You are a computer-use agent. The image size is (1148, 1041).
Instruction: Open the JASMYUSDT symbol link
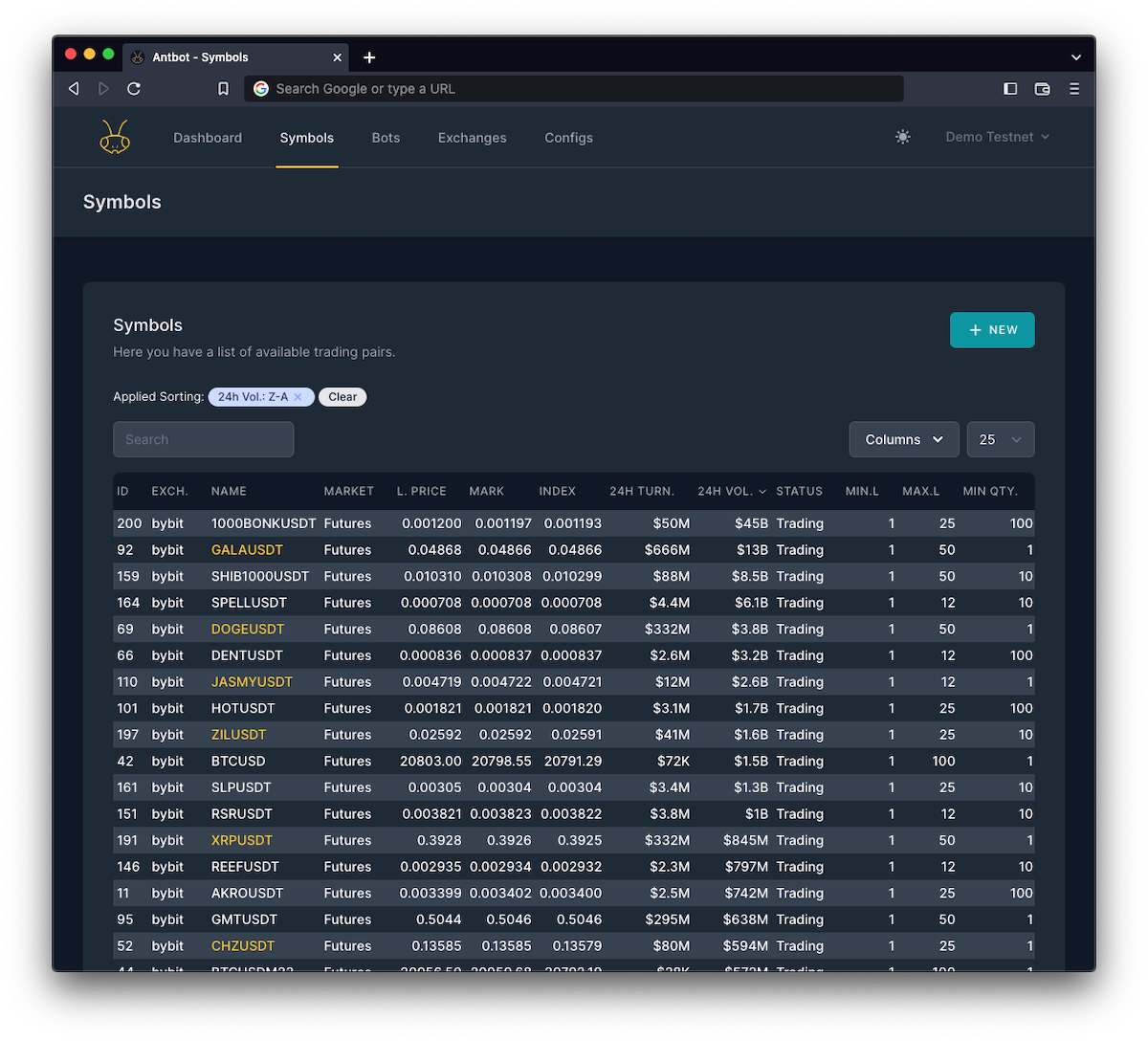pyautogui.click(x=252, y=682)
